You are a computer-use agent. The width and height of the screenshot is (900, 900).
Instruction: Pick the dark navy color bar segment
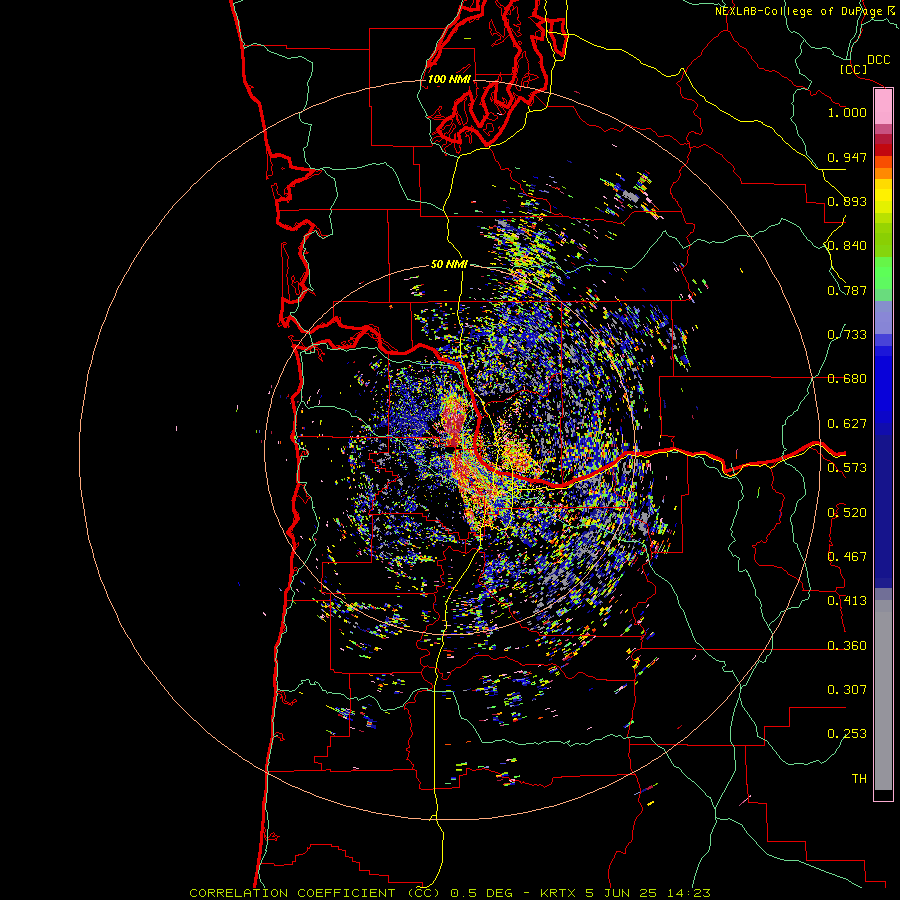[x=883, y=511]
